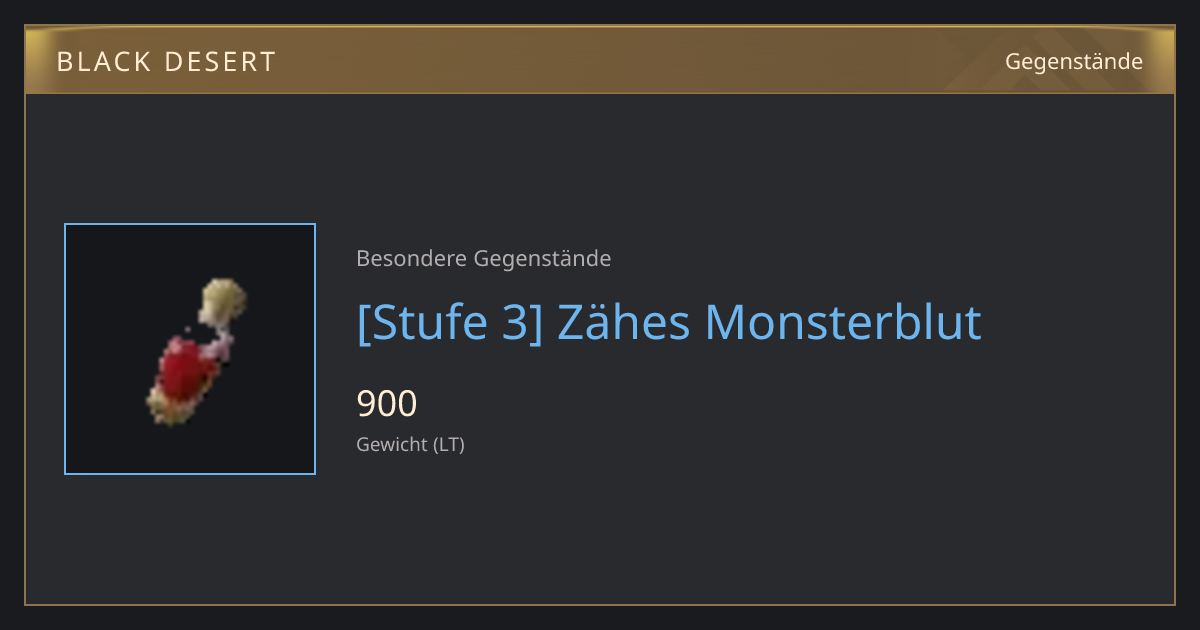Click the beige stopper of the item icon
The width and height of the screenshot is (1200, 630).
tap(223, 300)
